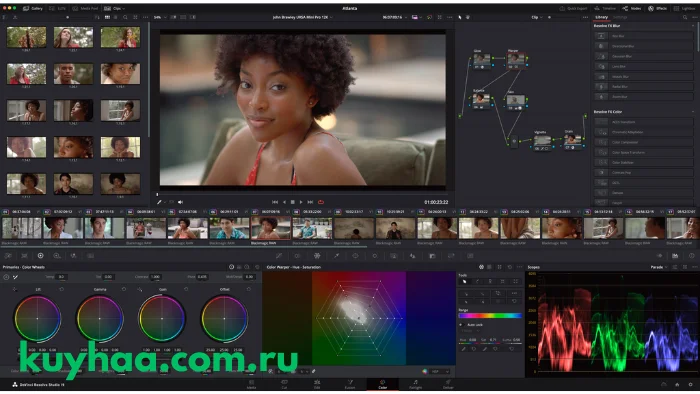
Task: Click the Quick Export button
Action: tap(574, 8)
